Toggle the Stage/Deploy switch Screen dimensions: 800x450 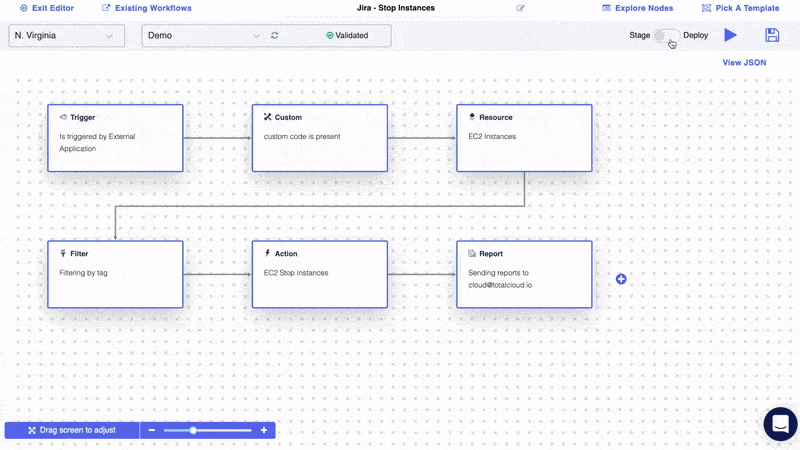coord(666,35)
